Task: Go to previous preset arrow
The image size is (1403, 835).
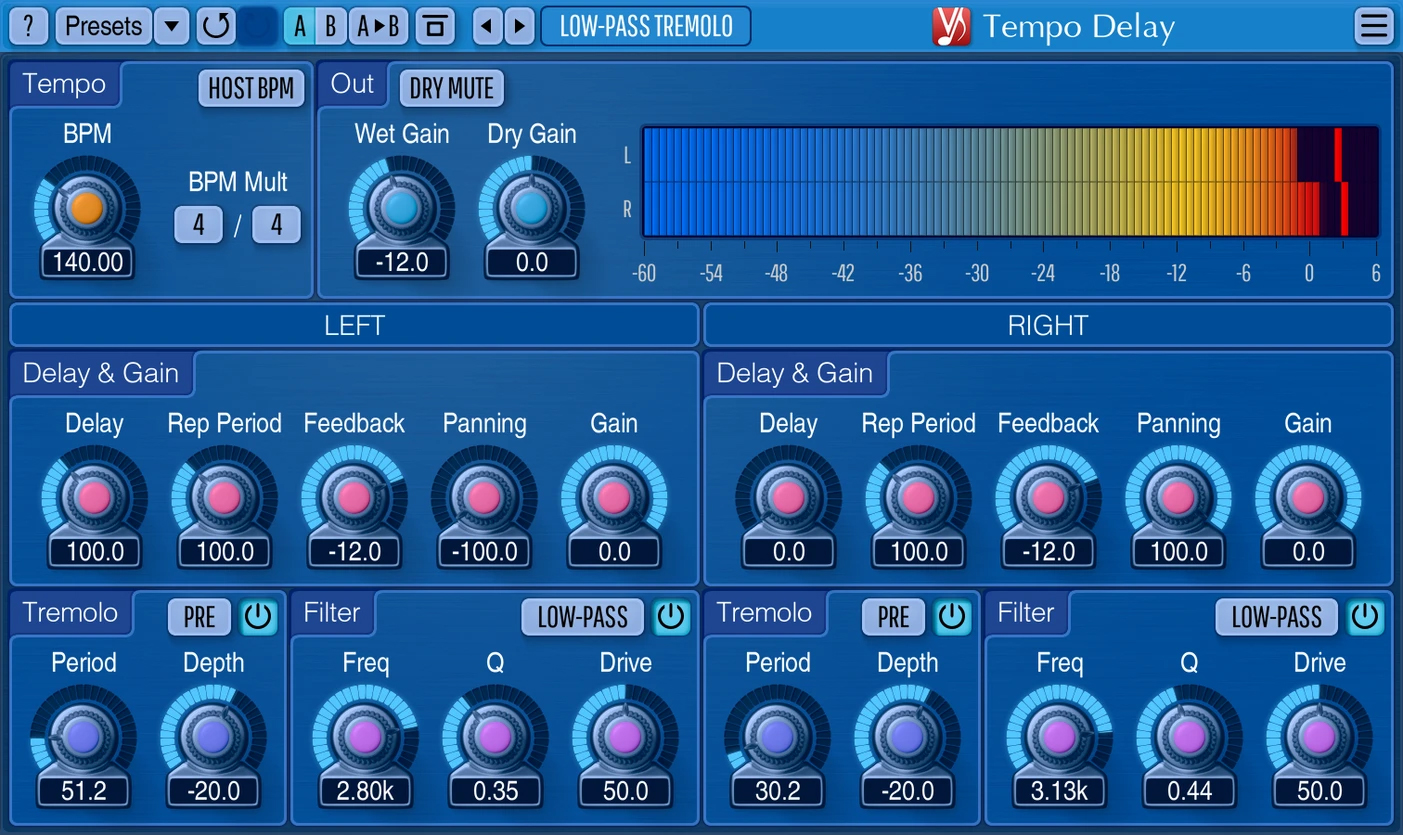Action: coord(487,26)
